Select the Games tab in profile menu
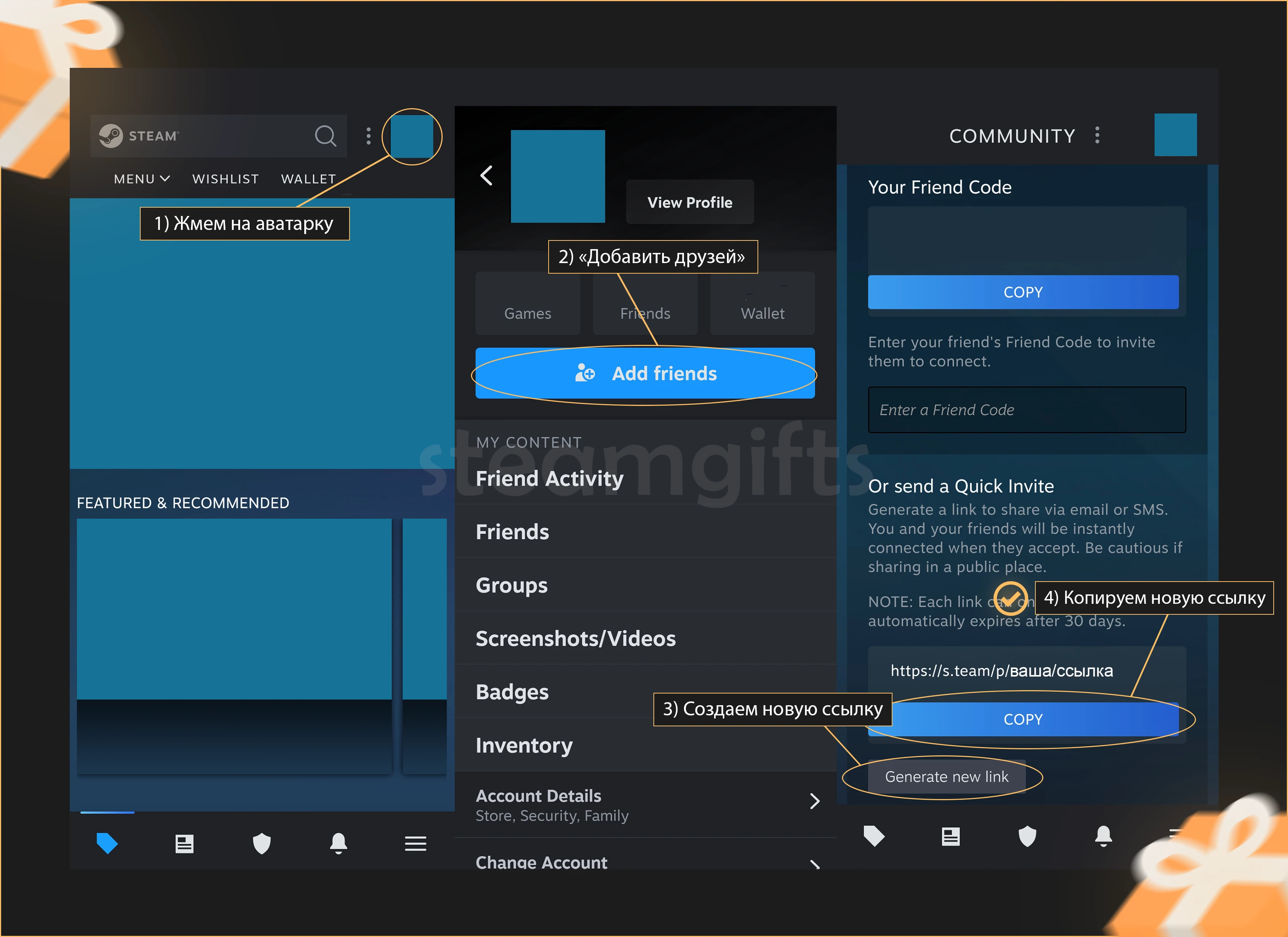This screenshot has width=1288, height=937. pyautogui.click(x=527, y=312)
